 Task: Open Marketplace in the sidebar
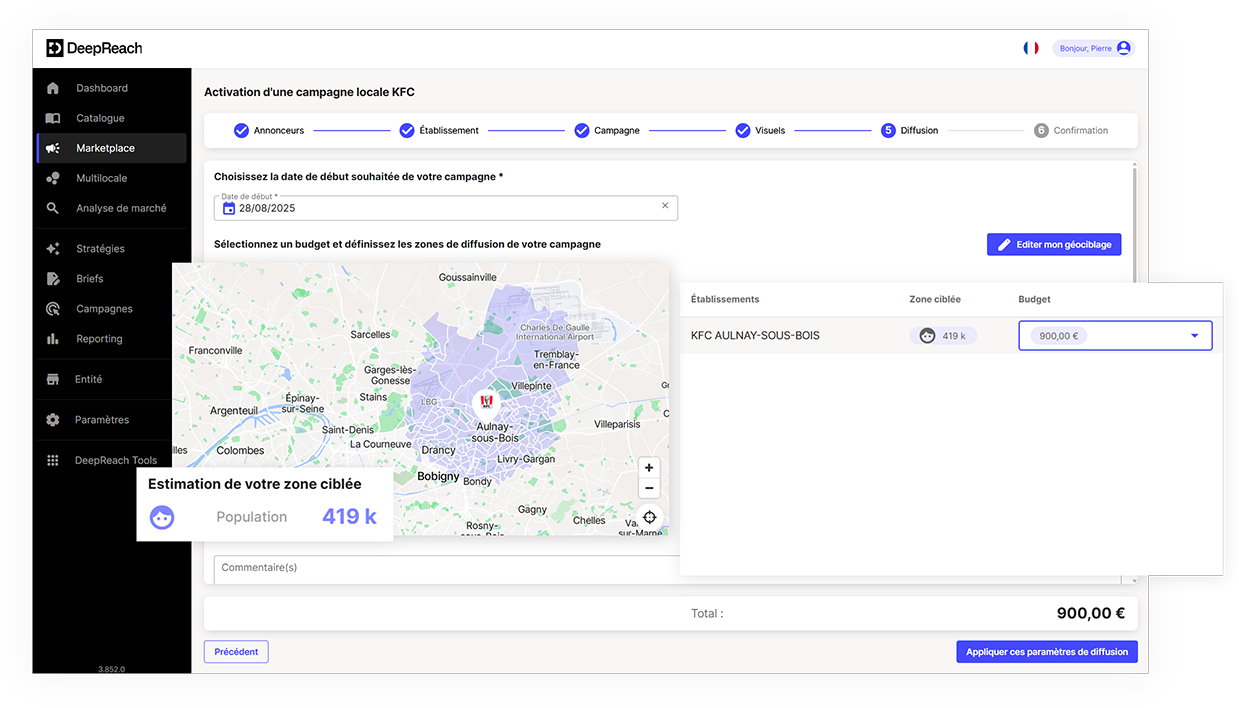point(111,148)
